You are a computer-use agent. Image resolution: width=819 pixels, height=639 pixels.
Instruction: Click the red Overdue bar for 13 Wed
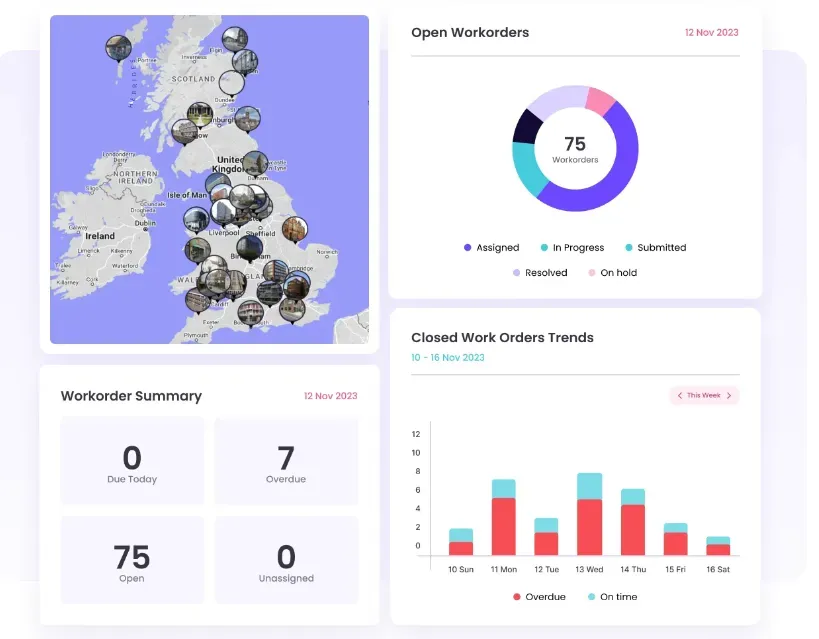pos(590,527)
